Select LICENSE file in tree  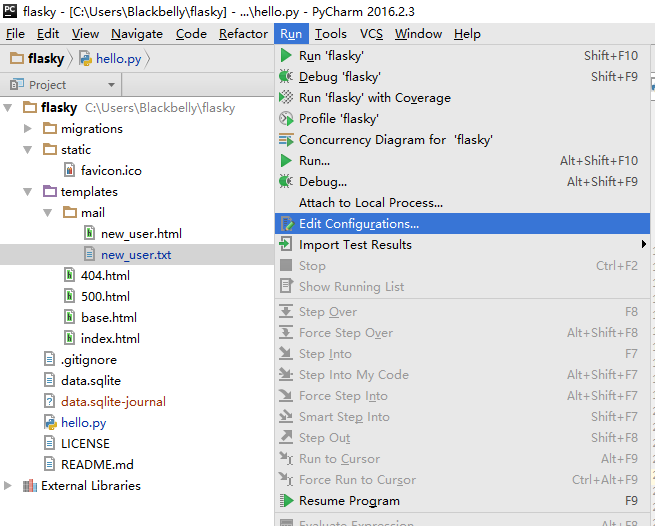(x=85, y=443)
